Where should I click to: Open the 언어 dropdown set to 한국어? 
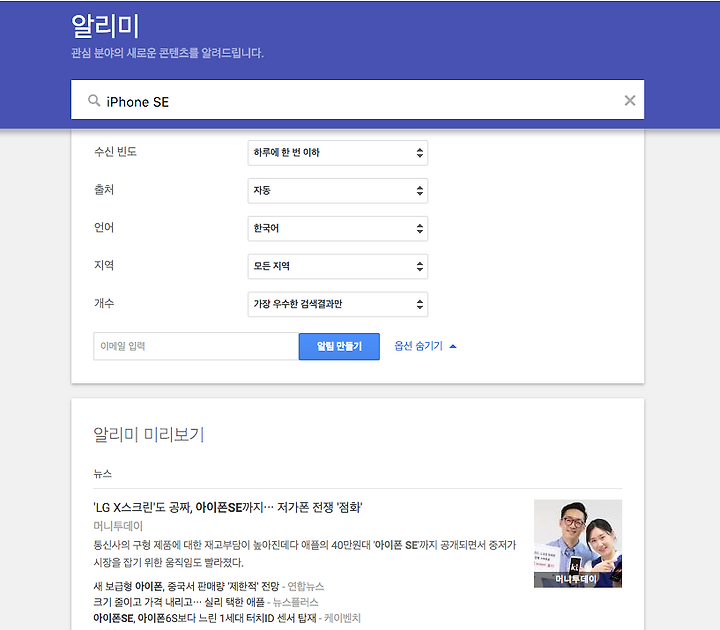338,229
